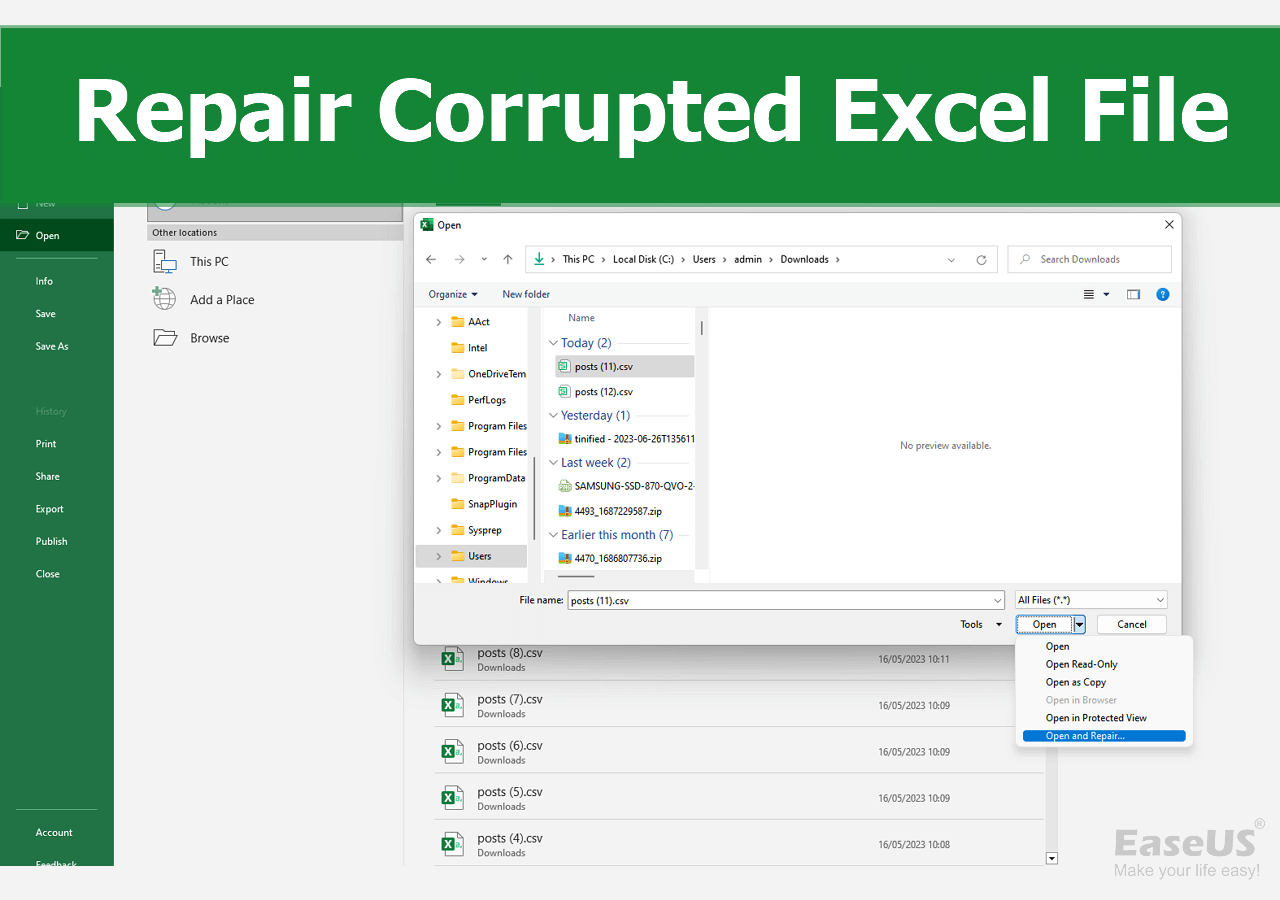Open the All Files file type dropdown
The image size is (1280, 900).
1090,599
